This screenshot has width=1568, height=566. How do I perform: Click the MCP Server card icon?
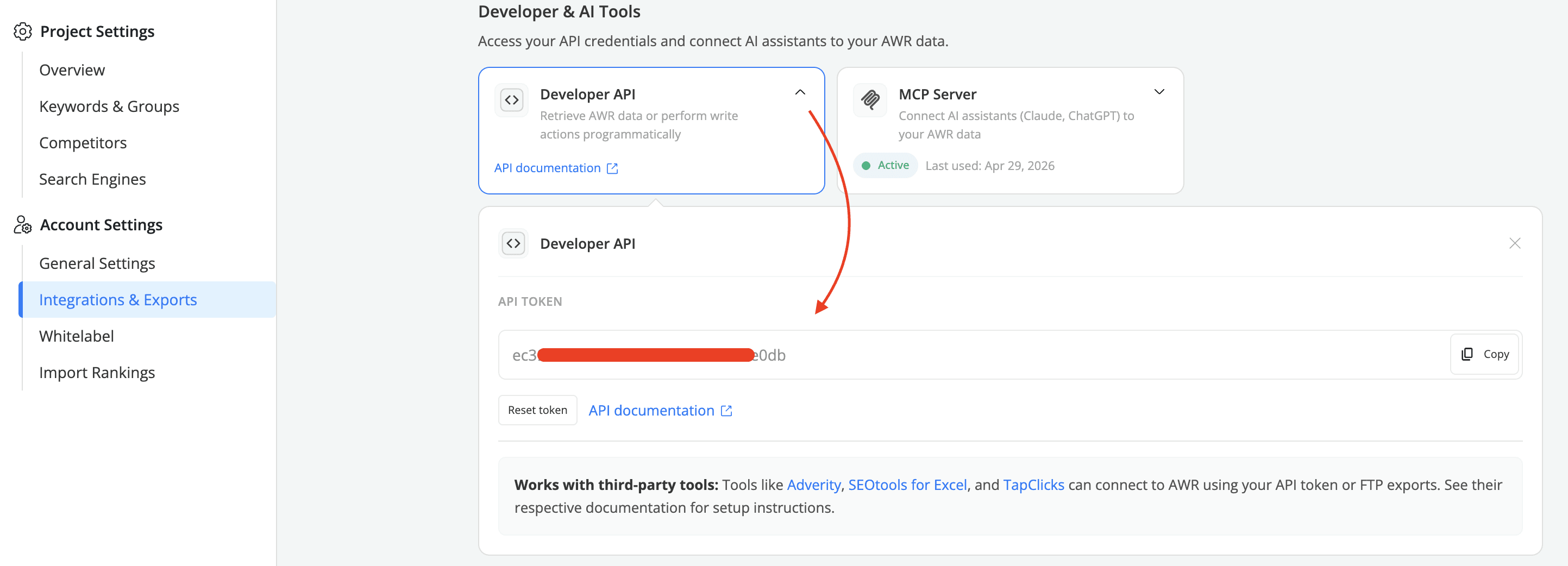click(870, 100)
